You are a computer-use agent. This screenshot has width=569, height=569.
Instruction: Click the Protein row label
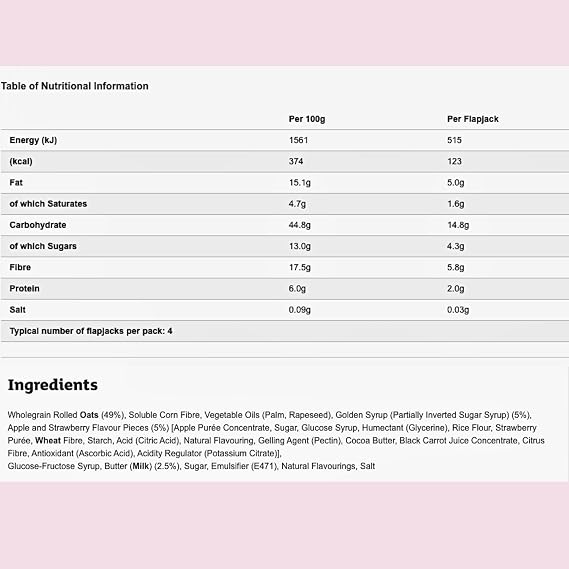24,288
